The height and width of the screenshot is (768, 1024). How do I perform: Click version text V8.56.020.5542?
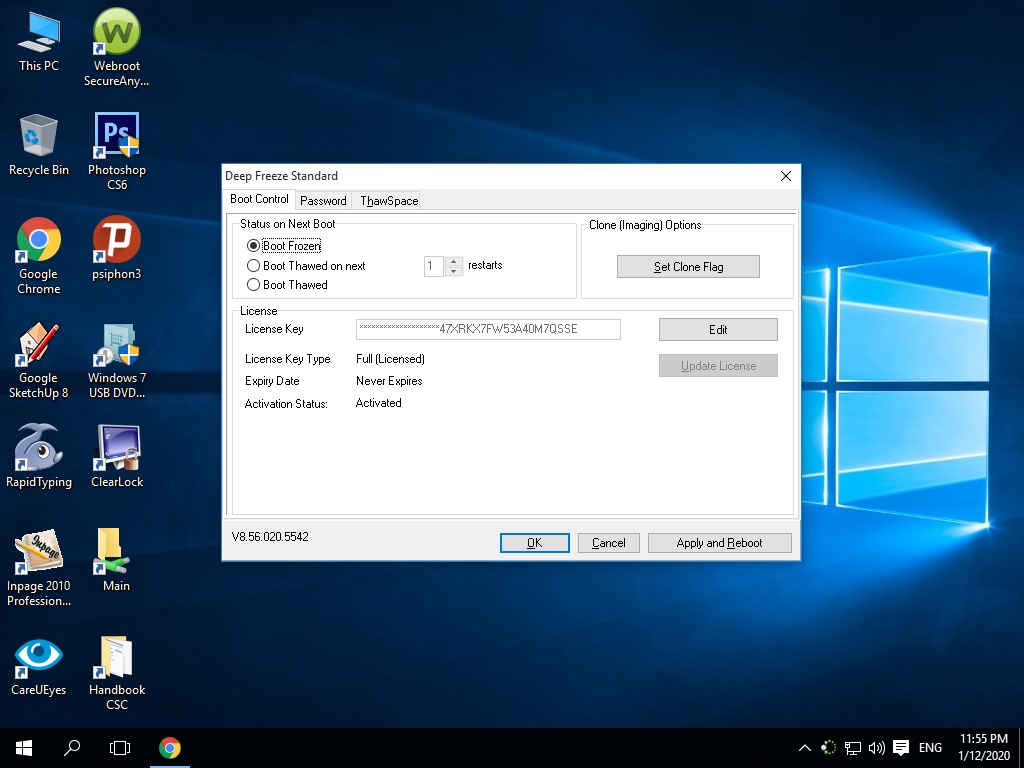click(270, 537)
